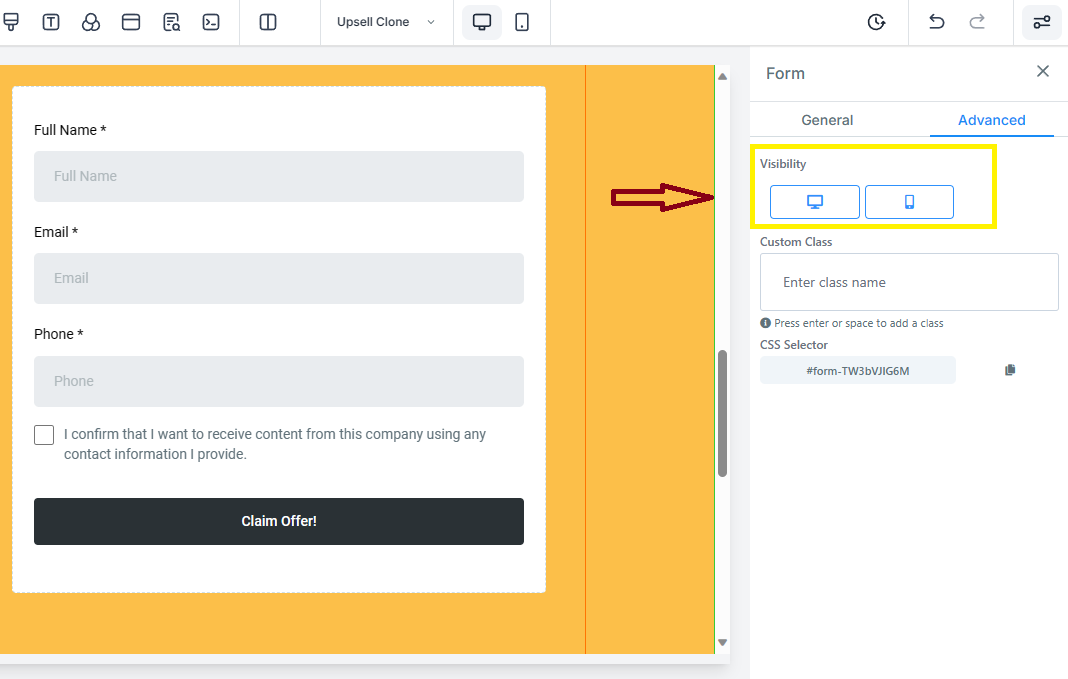Image resolution: width=1068 pixels, height=679 pixels.
Task: Switch to the General tab
Action: point(827,120)
